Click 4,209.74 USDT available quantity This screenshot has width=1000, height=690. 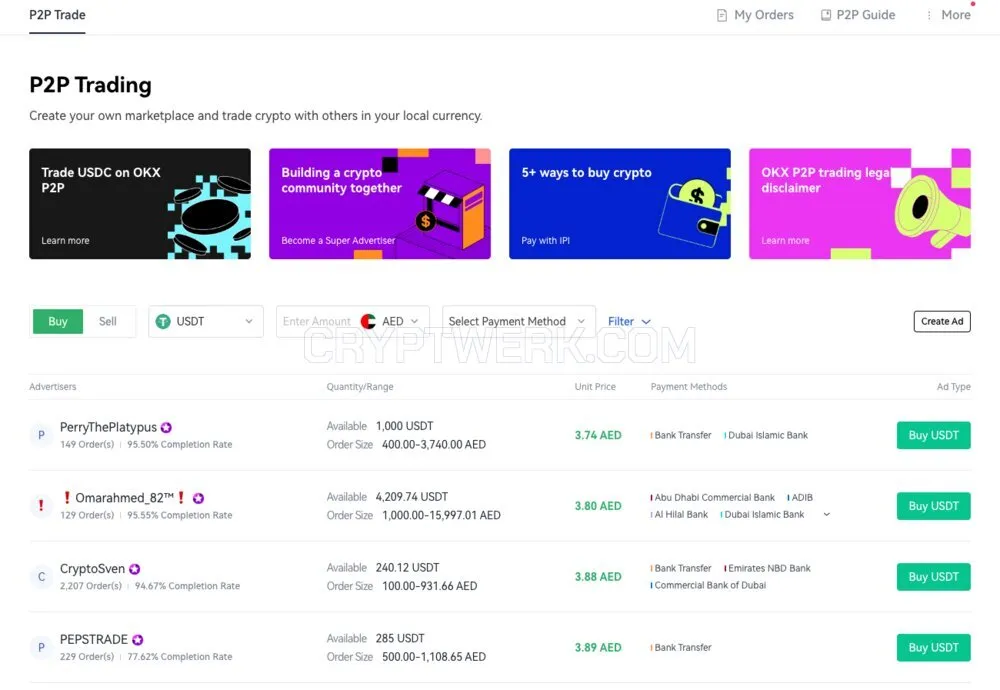[411, 497]
